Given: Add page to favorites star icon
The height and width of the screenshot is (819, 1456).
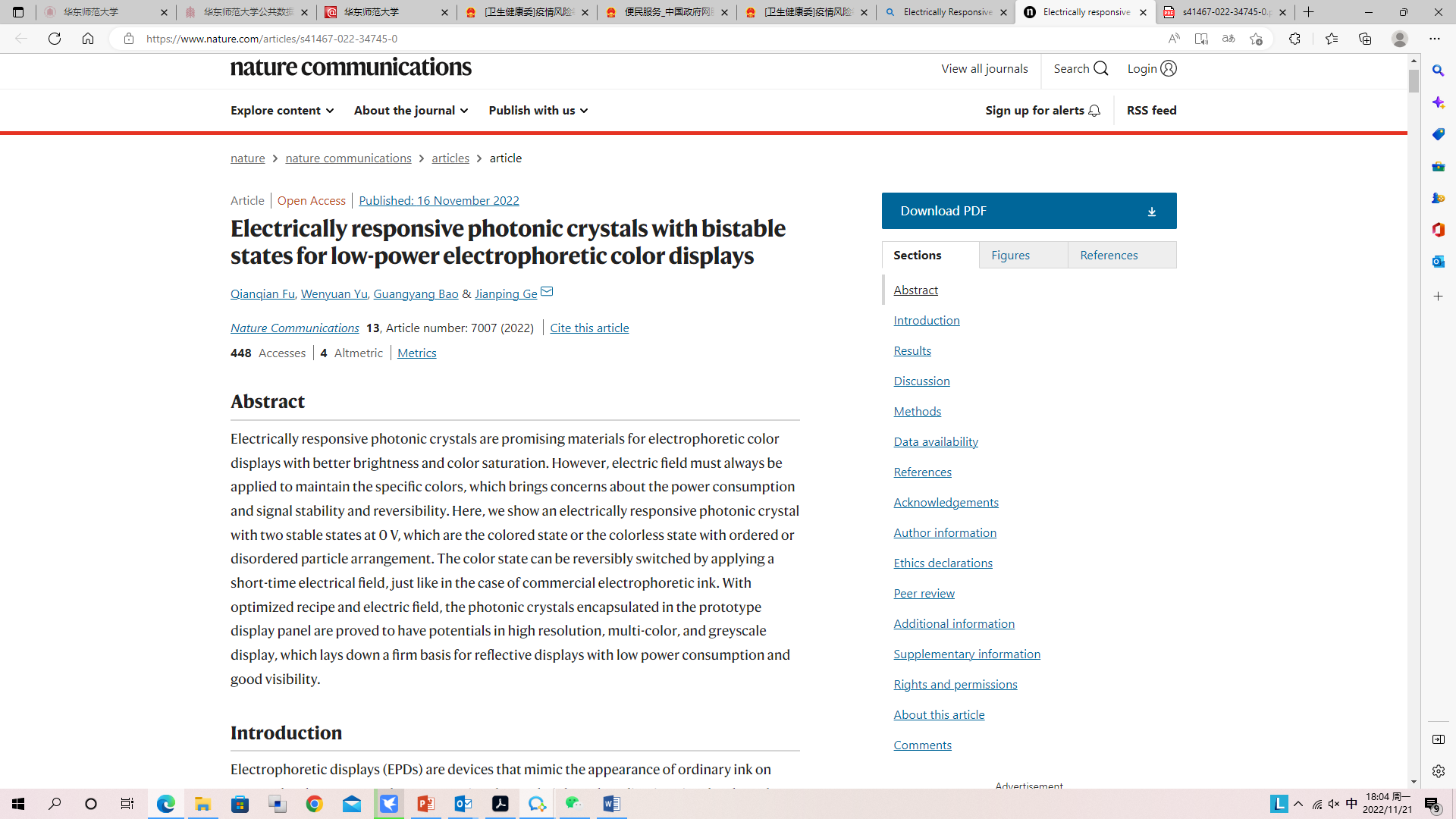Looking at the screenshot, I should coord(1256,39).
